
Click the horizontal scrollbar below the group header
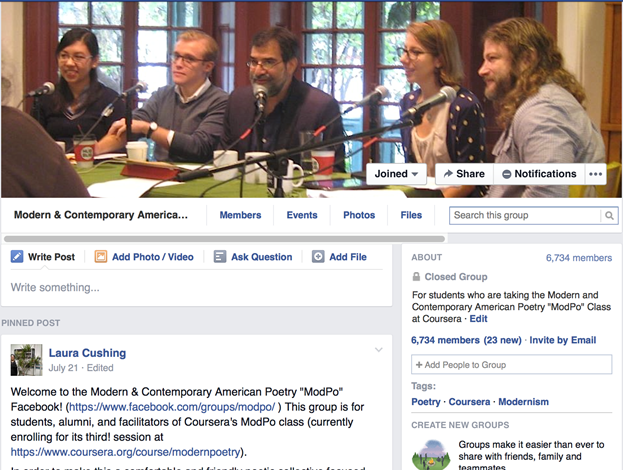point(224,239)
